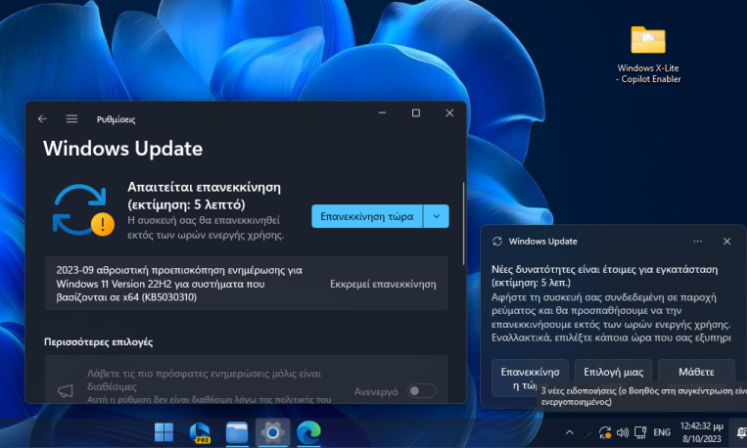Select the KB5030310 cumulative update entry
The image size is (747, 448).
pos(246,284)
